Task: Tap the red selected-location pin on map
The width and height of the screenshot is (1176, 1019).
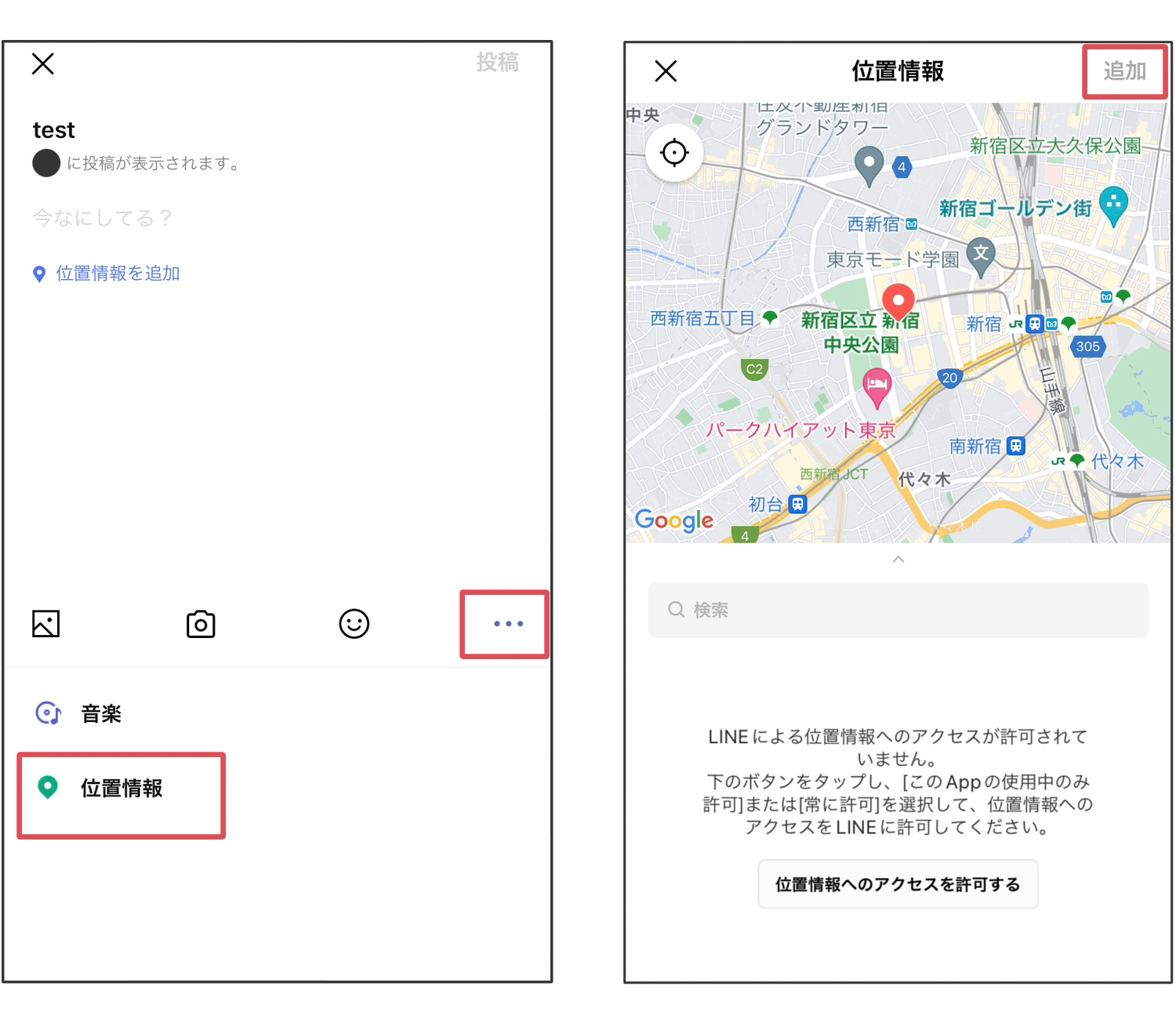Action: tap(898, 303)
